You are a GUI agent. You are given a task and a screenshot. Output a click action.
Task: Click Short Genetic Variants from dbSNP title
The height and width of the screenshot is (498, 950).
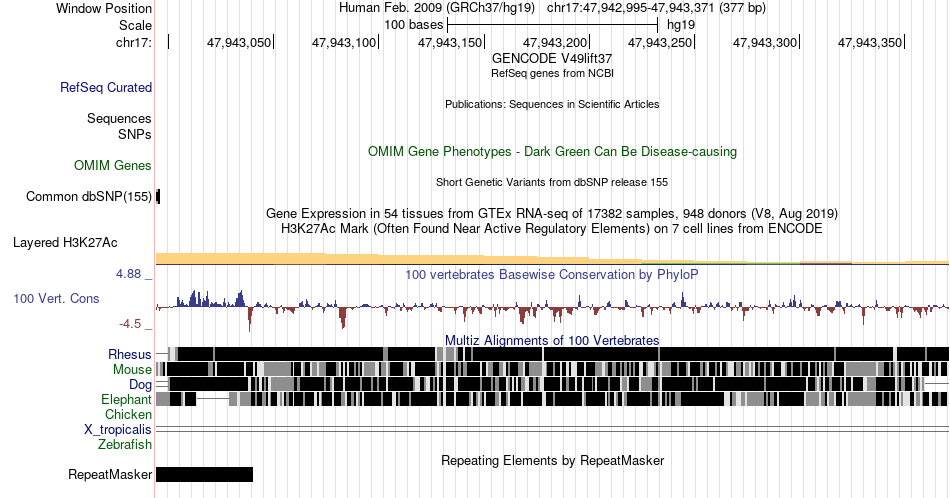(552, 182)
